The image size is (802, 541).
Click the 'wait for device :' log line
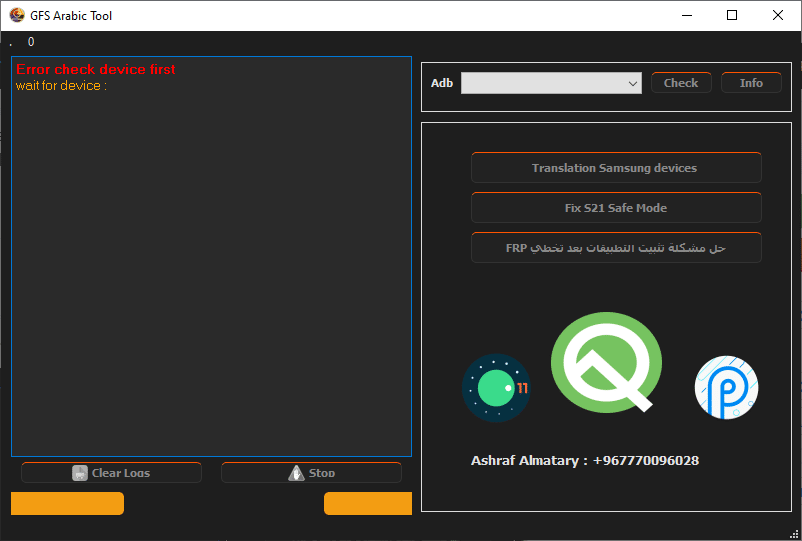coord(61,85)
